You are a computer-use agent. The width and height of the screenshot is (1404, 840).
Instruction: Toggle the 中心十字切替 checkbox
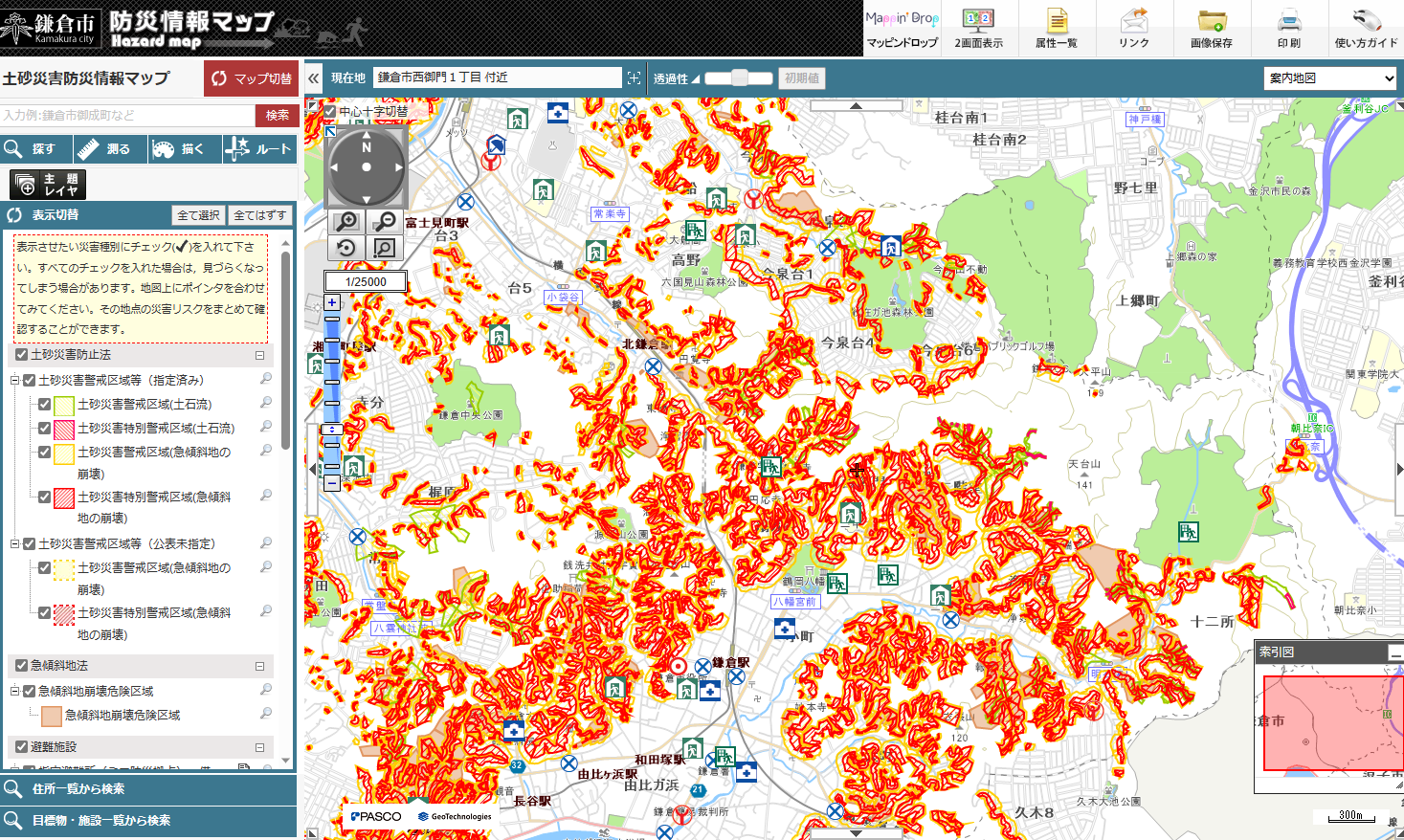[x=330, y=112]
